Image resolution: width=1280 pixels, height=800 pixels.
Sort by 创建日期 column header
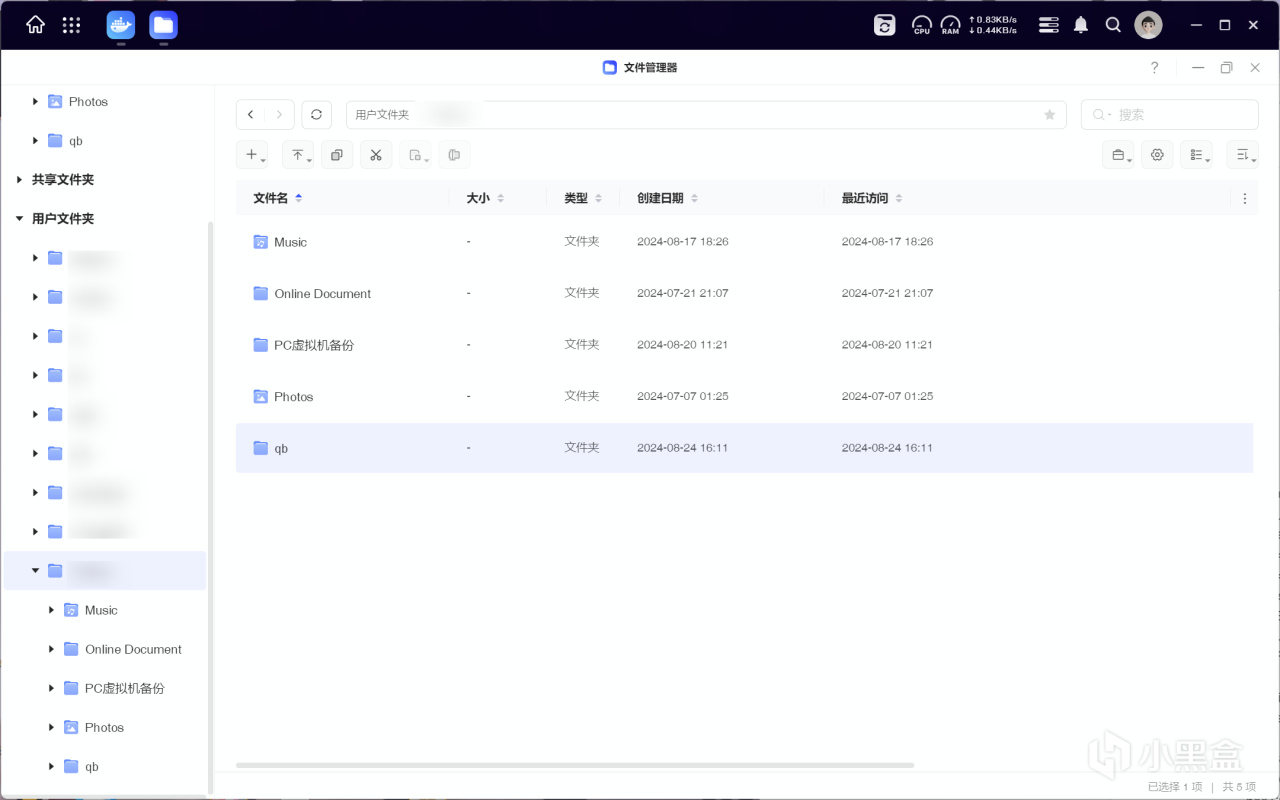660,198
